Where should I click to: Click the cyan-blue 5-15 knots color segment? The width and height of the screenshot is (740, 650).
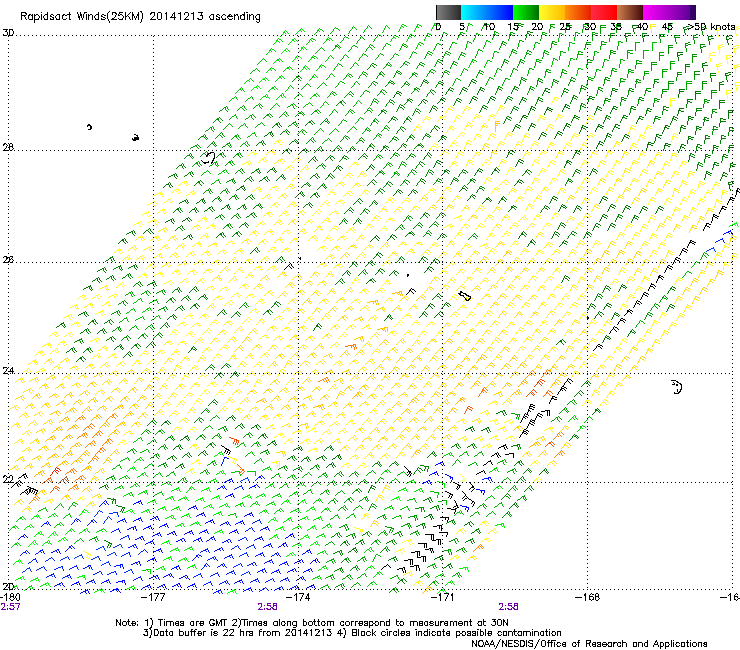487,12
